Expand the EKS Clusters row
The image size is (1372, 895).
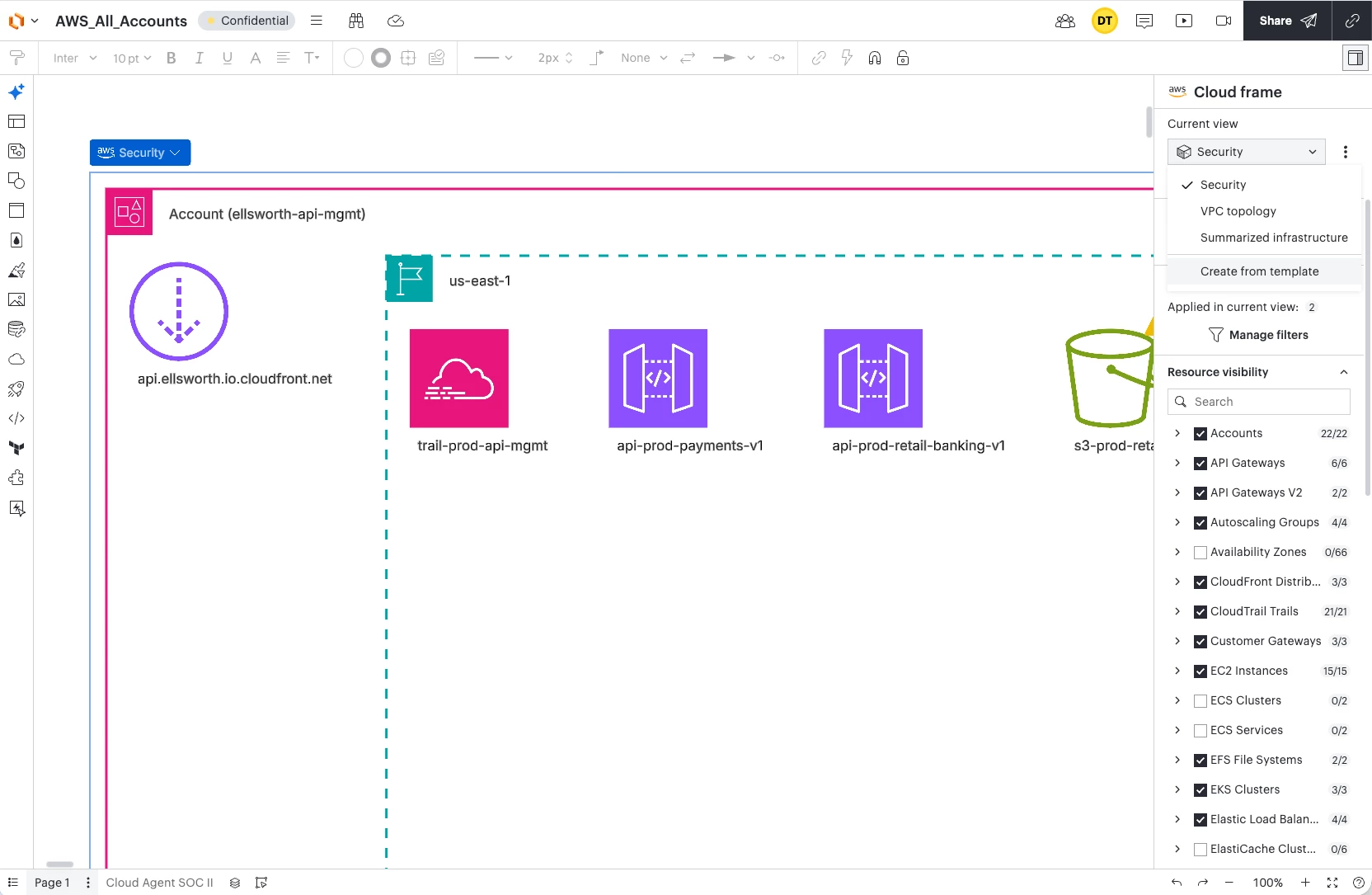point(1177,789)
